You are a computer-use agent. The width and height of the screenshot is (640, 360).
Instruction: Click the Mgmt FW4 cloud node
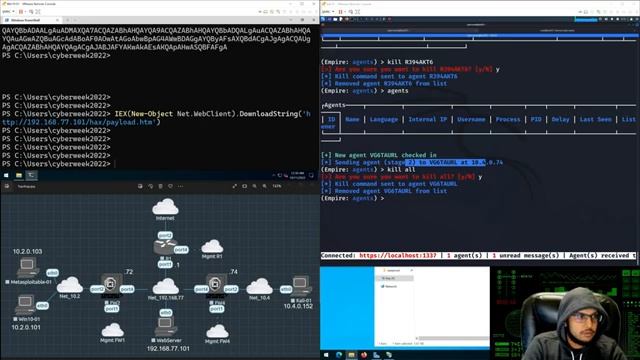pyautogui.click(x=218, y=331)
